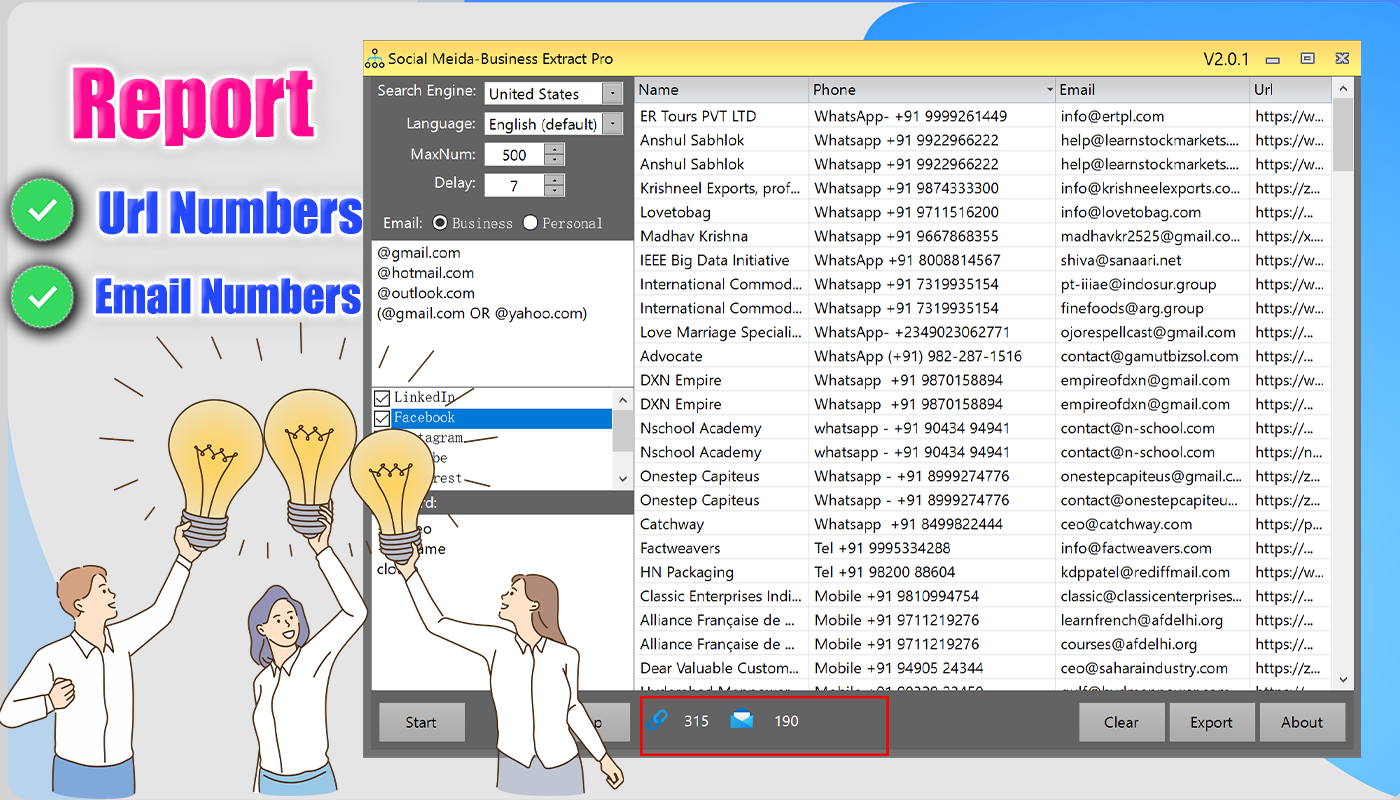
Task: Select the Personal email radio option
Action: point(530,223)
